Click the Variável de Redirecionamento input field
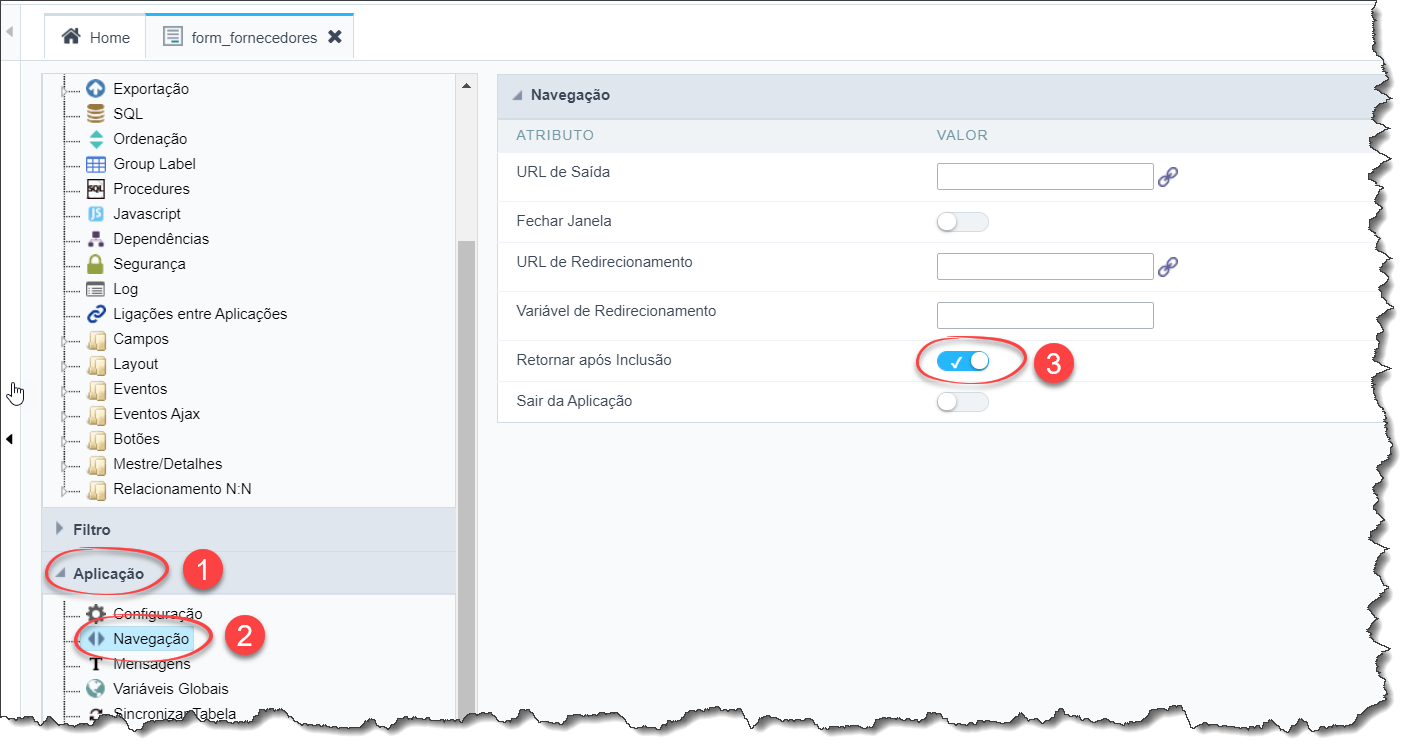This screenshot has height=754, width=1414. click(x=1045, y=316)
